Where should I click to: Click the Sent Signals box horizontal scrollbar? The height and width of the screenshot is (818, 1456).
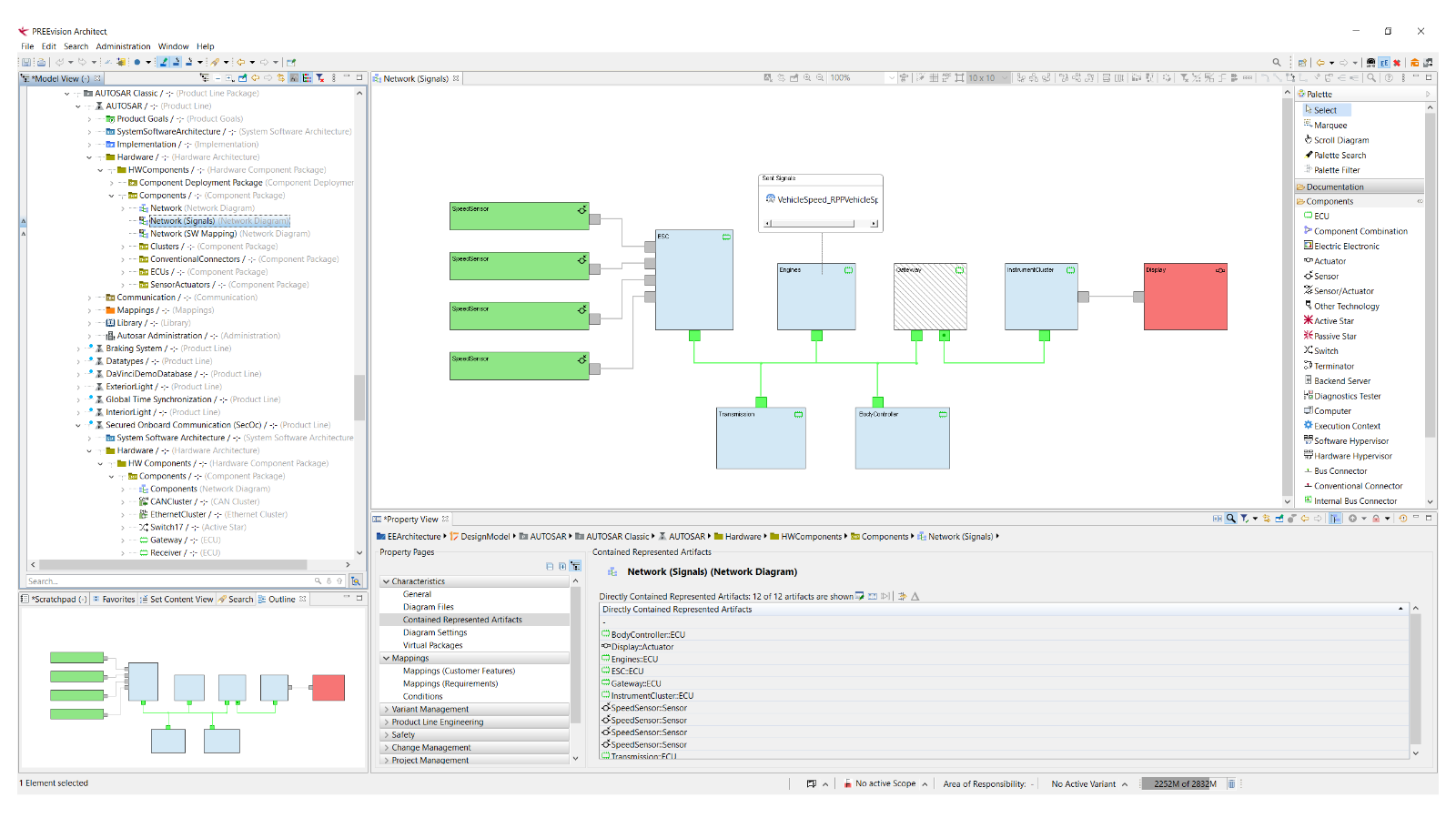coord(822,223)
